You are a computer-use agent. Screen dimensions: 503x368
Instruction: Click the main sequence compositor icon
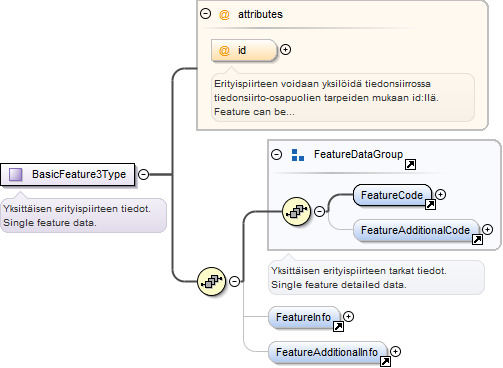click(x=212, y=282)
